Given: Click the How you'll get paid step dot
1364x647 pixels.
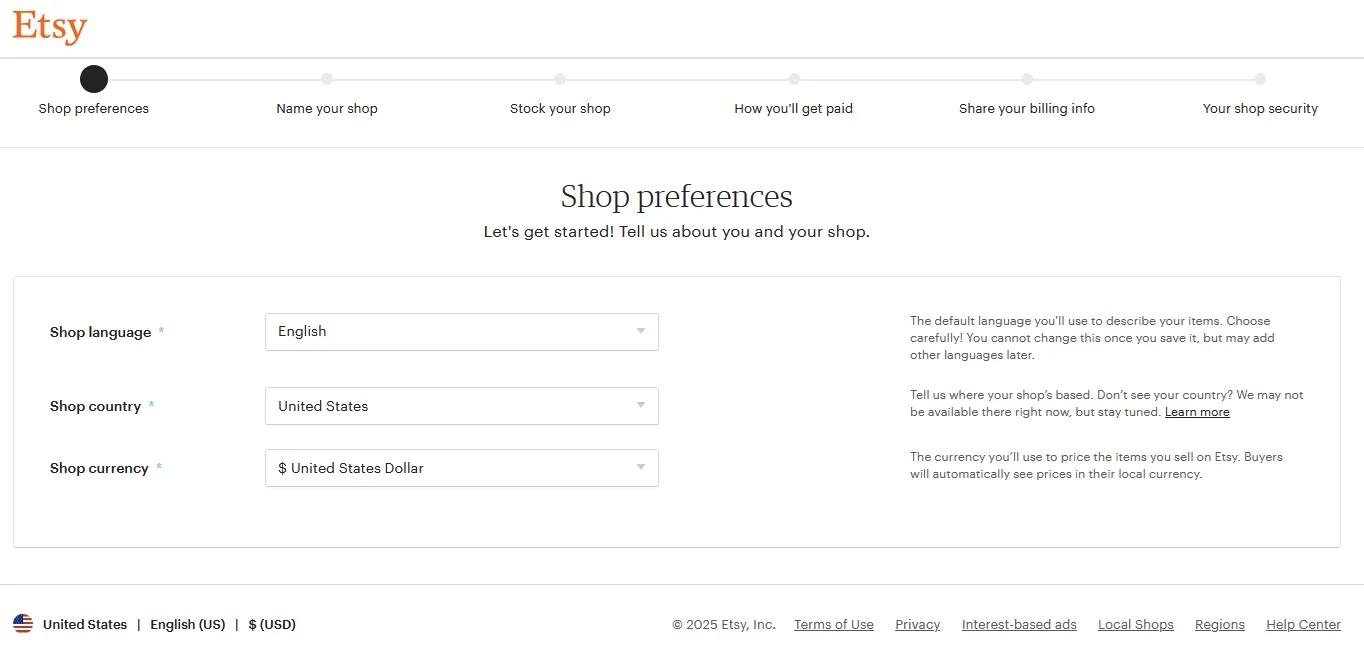Looking at the screenshot, I should pos(794,79).
